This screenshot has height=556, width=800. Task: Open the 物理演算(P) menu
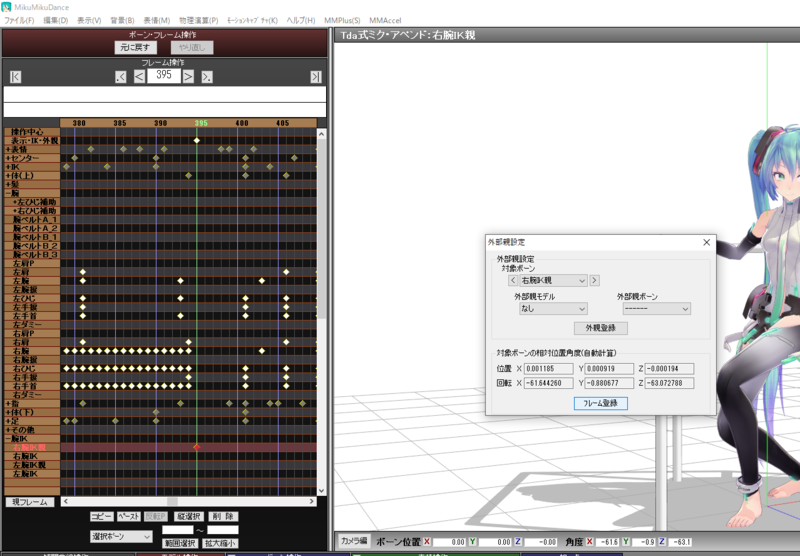point(198,20)
